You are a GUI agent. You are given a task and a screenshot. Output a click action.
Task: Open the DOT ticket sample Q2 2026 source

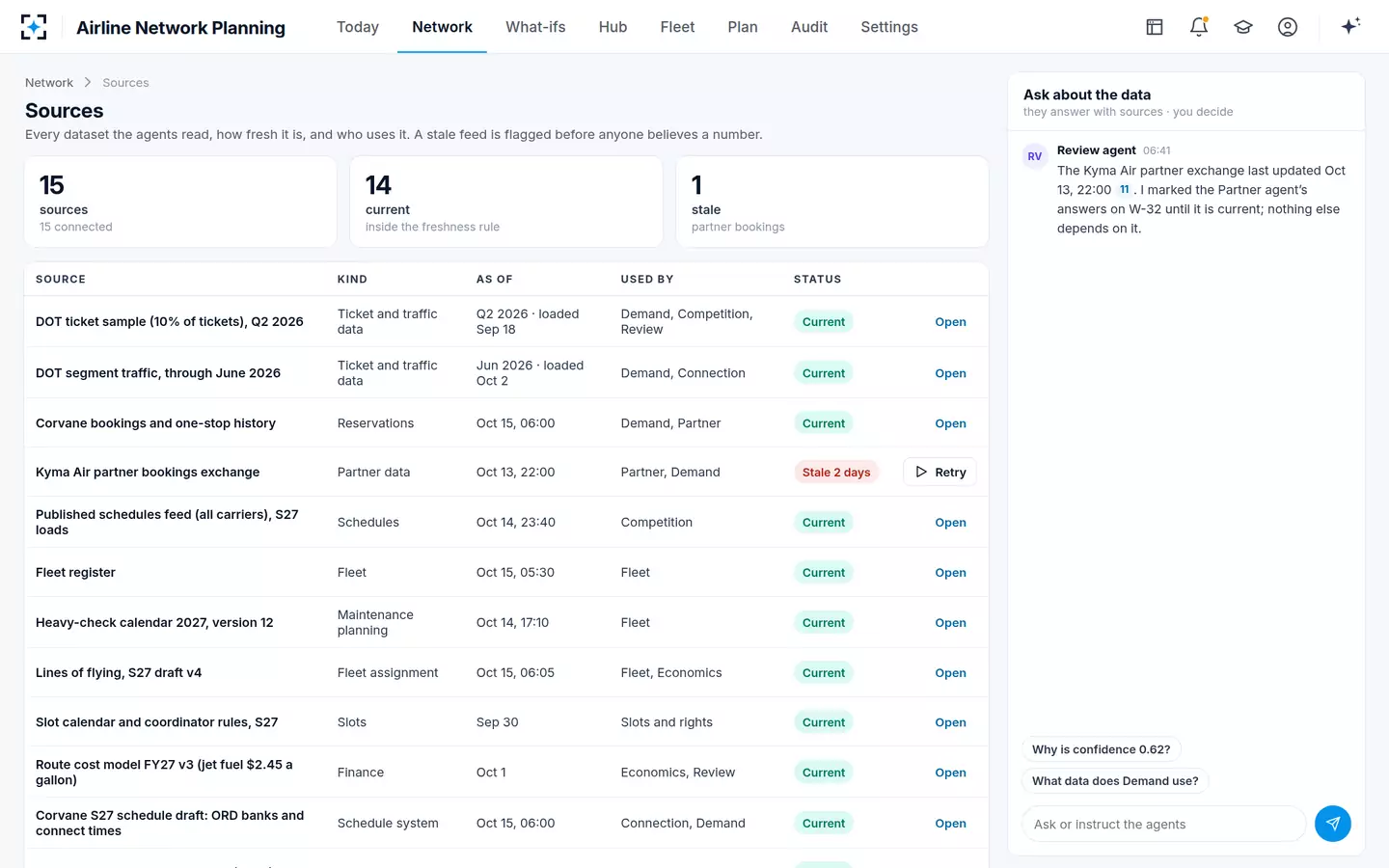[950, 322]
